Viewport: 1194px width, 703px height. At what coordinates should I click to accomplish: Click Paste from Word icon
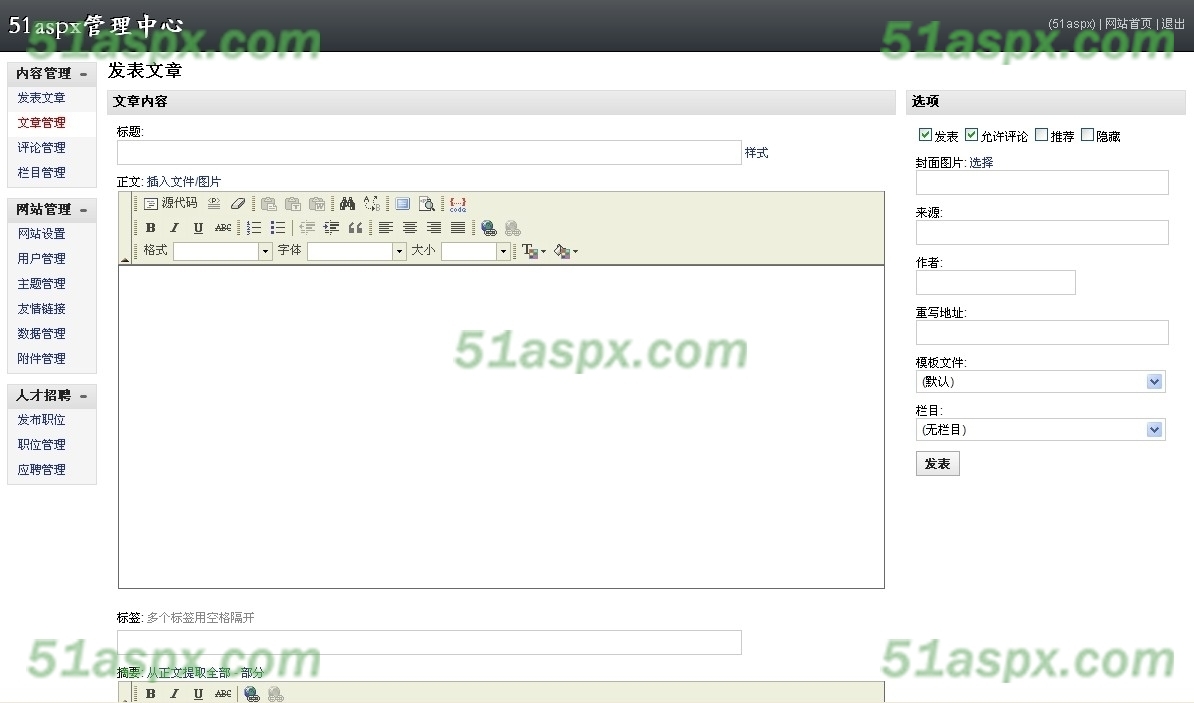pyautogui.click(x=317, y=203)
